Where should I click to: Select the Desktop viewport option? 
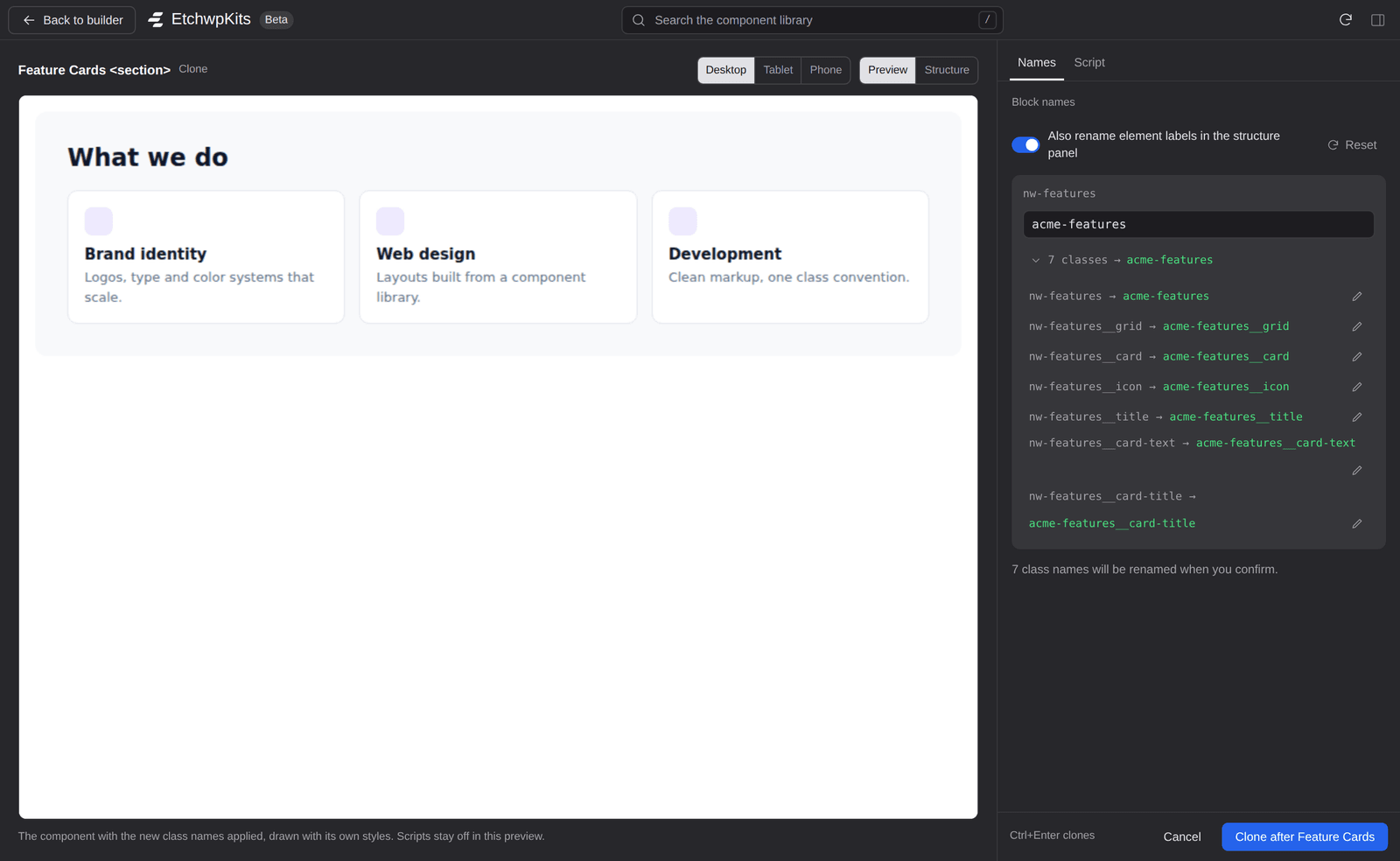pyautogui.click(x=726, y=70)
